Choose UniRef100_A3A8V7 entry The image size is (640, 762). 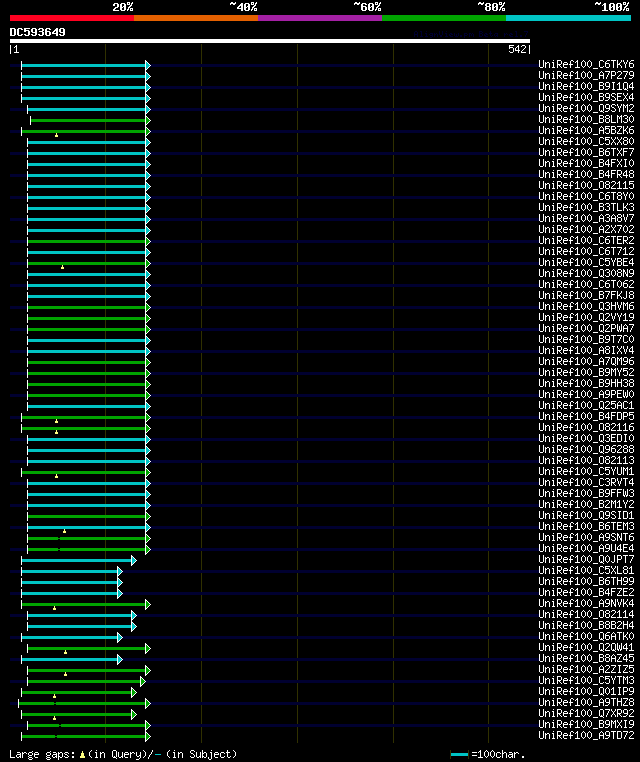[x=586, y=218]
